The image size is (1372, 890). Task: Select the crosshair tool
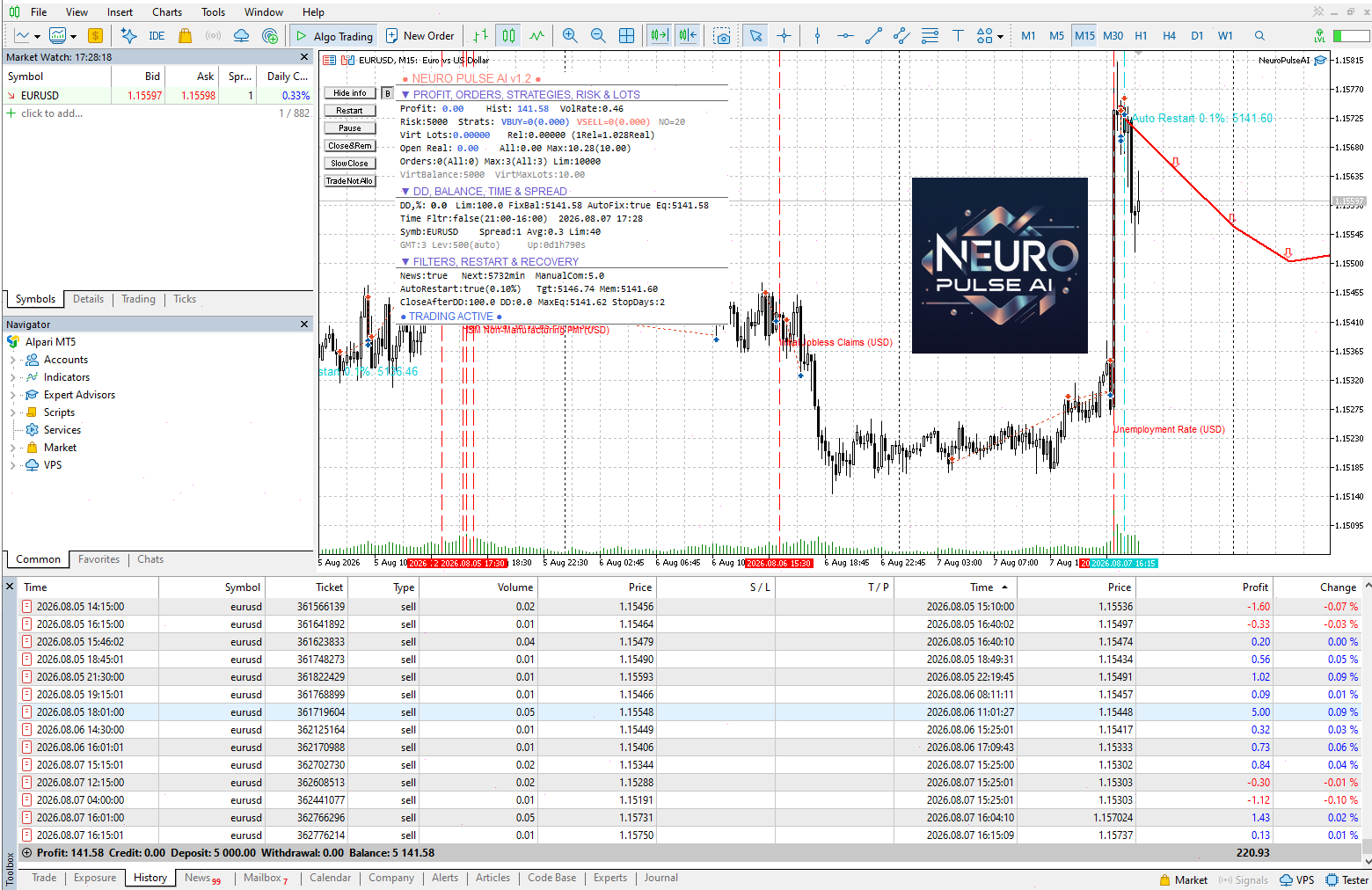tap(784, 36)
